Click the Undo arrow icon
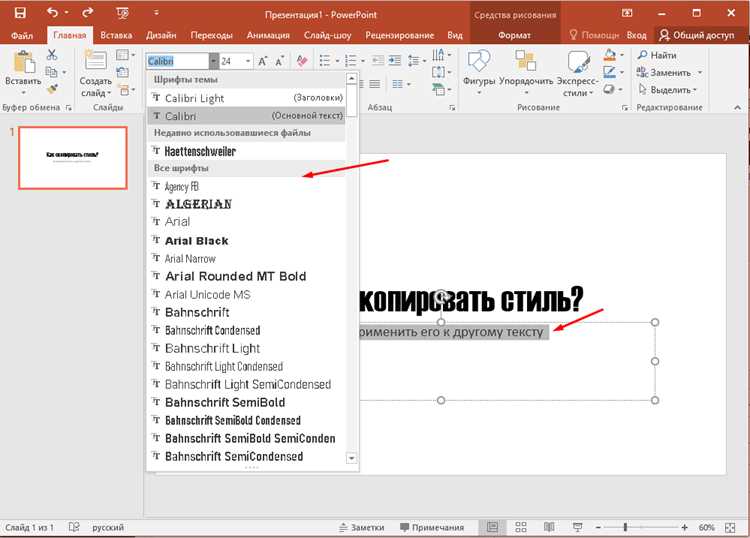 coord(53,13)
